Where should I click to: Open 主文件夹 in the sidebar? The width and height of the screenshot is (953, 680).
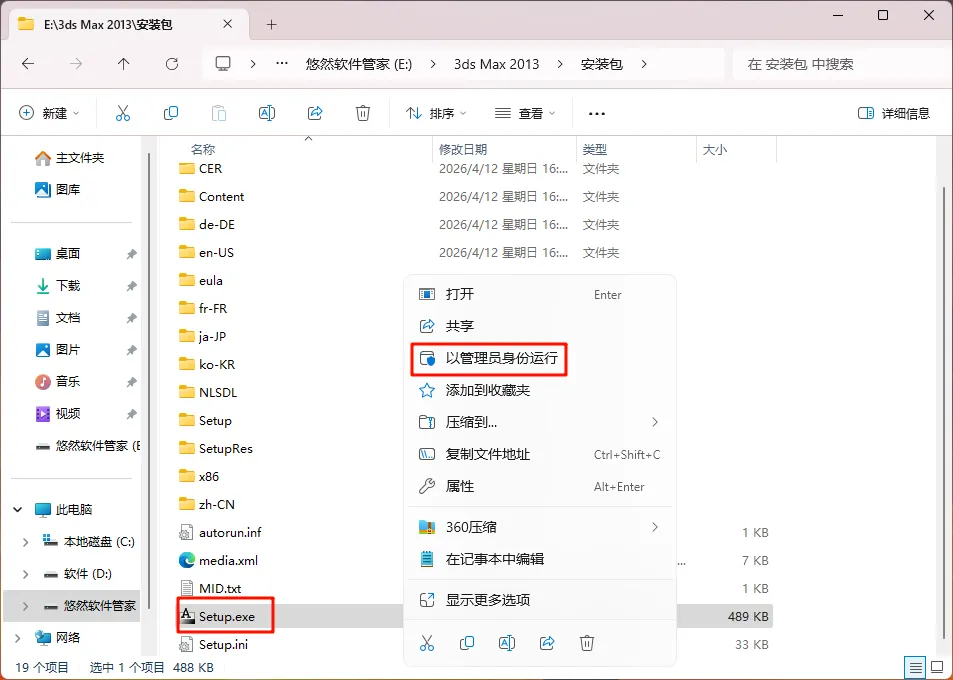[69, 158]
